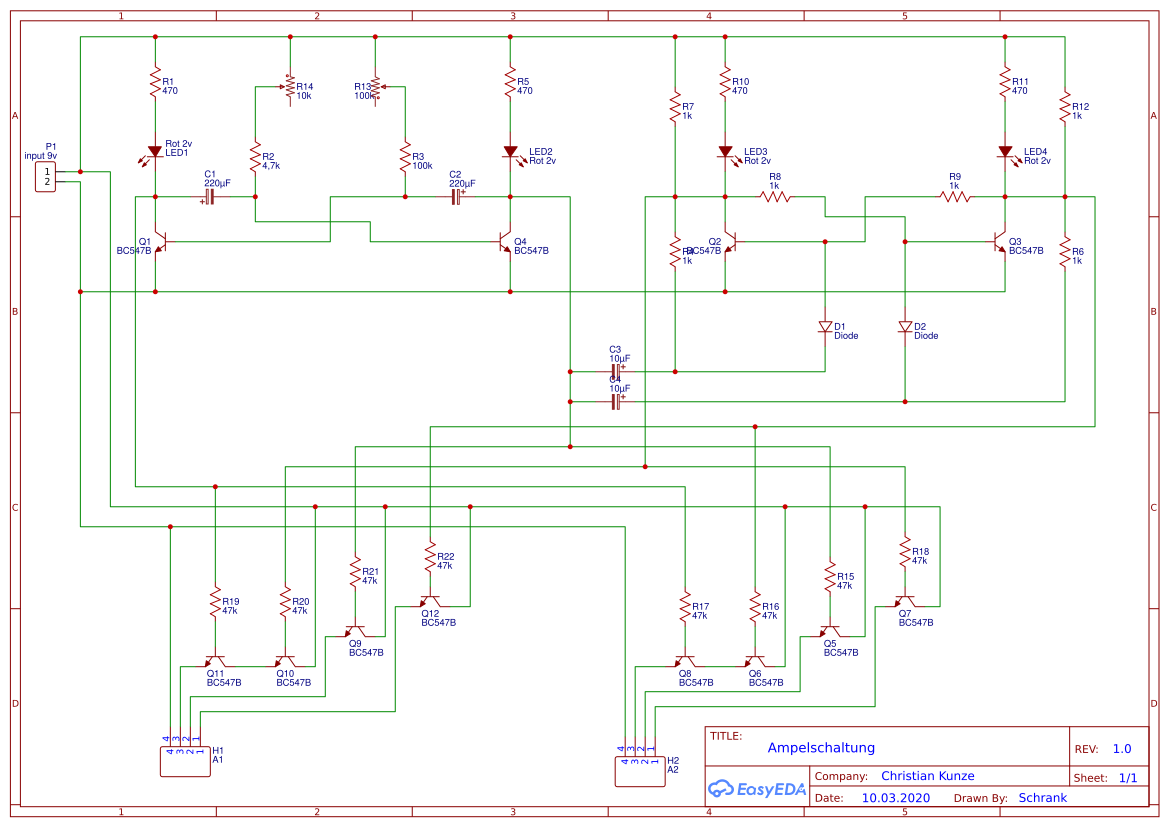The image size is (1169, 827).
Task: Select LED1 red diode symbol
Action: point(154,152)
